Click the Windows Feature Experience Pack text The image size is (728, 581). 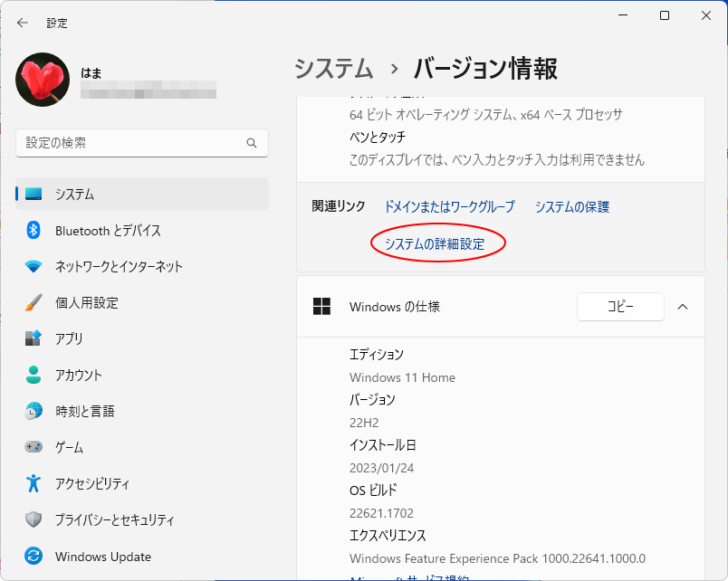click(x=497, y=558)
